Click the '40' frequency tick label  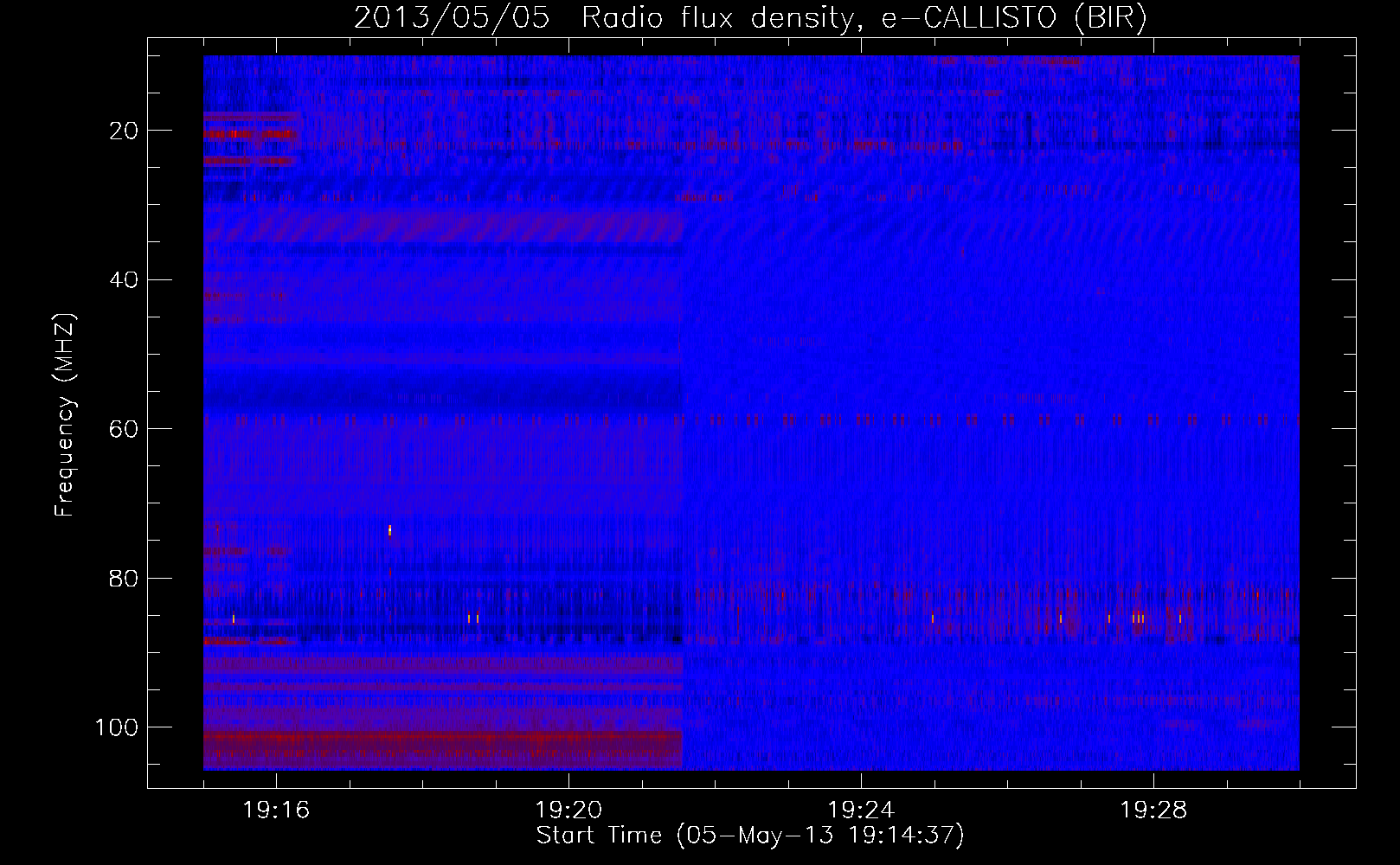[x=125, y=280]
